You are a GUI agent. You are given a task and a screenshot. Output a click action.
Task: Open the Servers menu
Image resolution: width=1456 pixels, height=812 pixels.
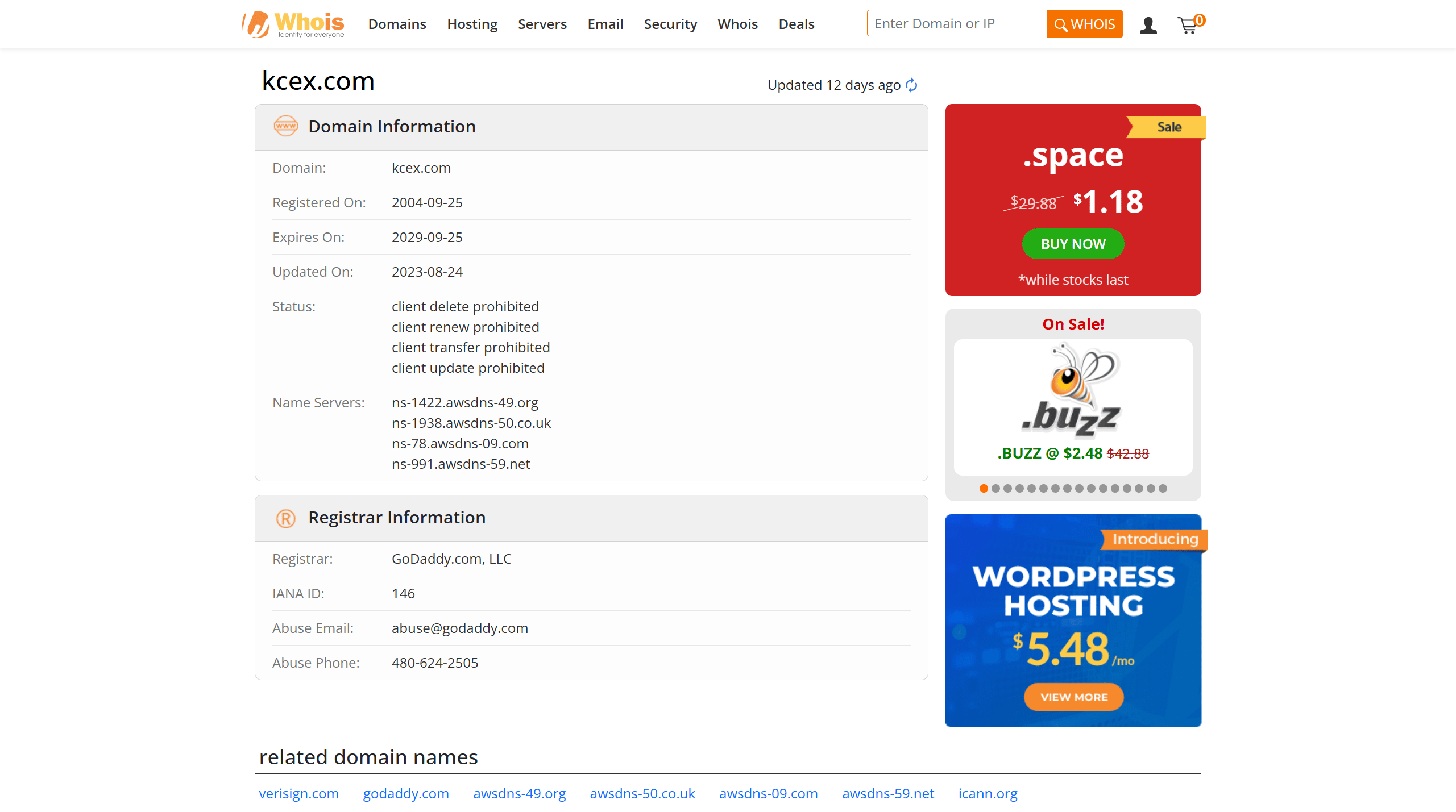tap(542, 24)
